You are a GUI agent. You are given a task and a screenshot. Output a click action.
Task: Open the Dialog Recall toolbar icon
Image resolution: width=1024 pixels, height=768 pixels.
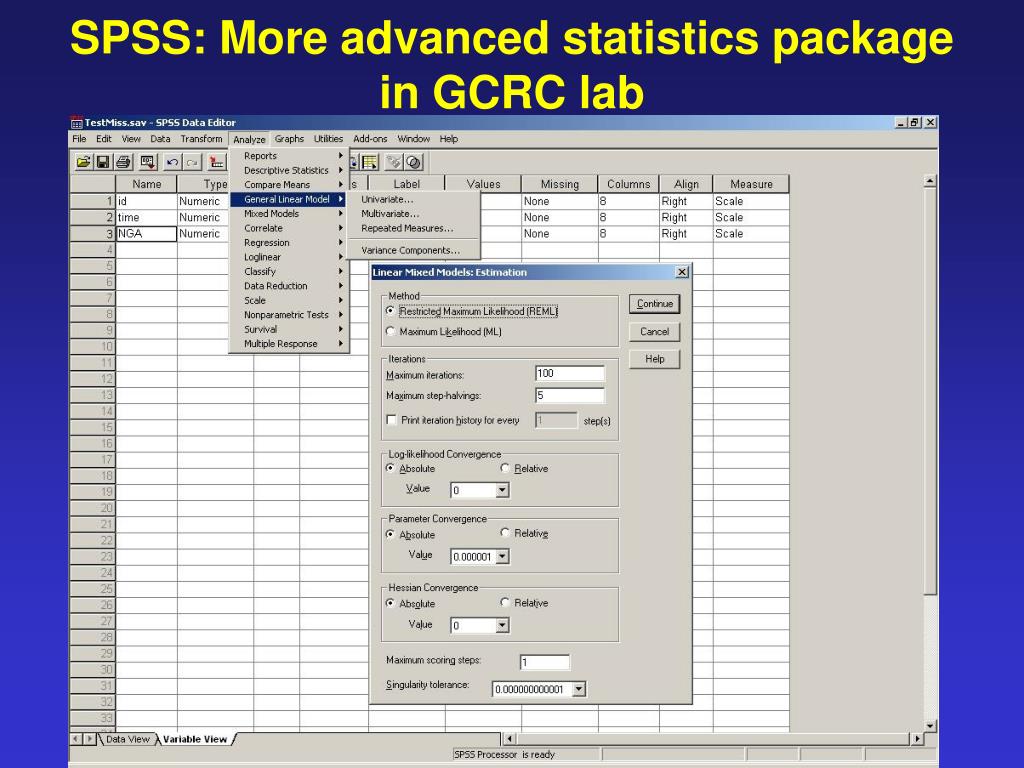(148, 161)
